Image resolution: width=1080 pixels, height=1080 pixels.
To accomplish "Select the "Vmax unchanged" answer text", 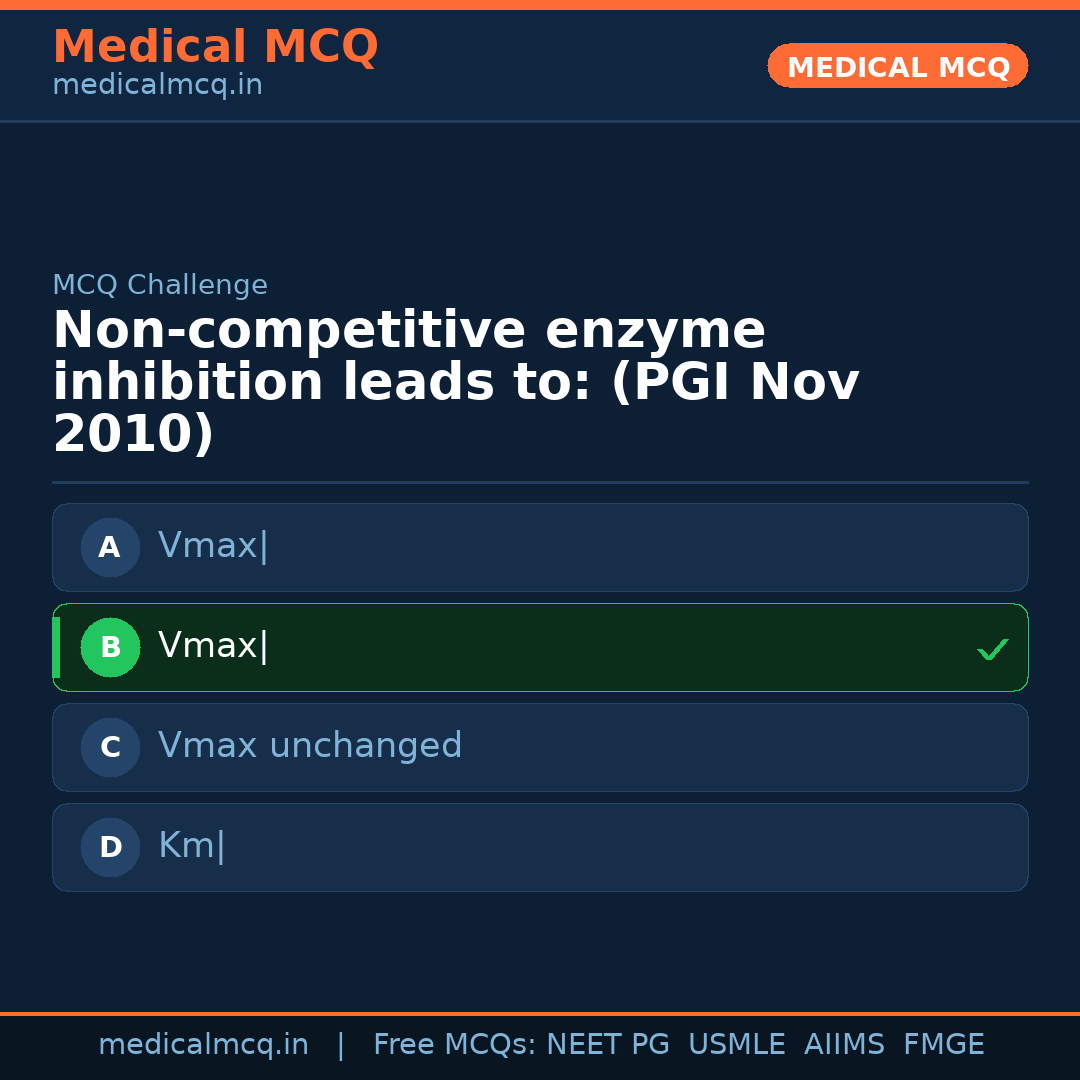I will click(x=310, y=746).
